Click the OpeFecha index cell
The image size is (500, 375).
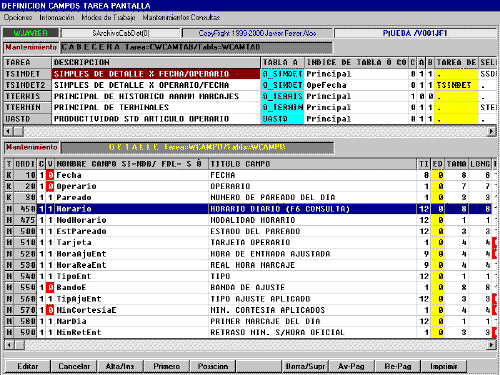(x=356, y=85)
